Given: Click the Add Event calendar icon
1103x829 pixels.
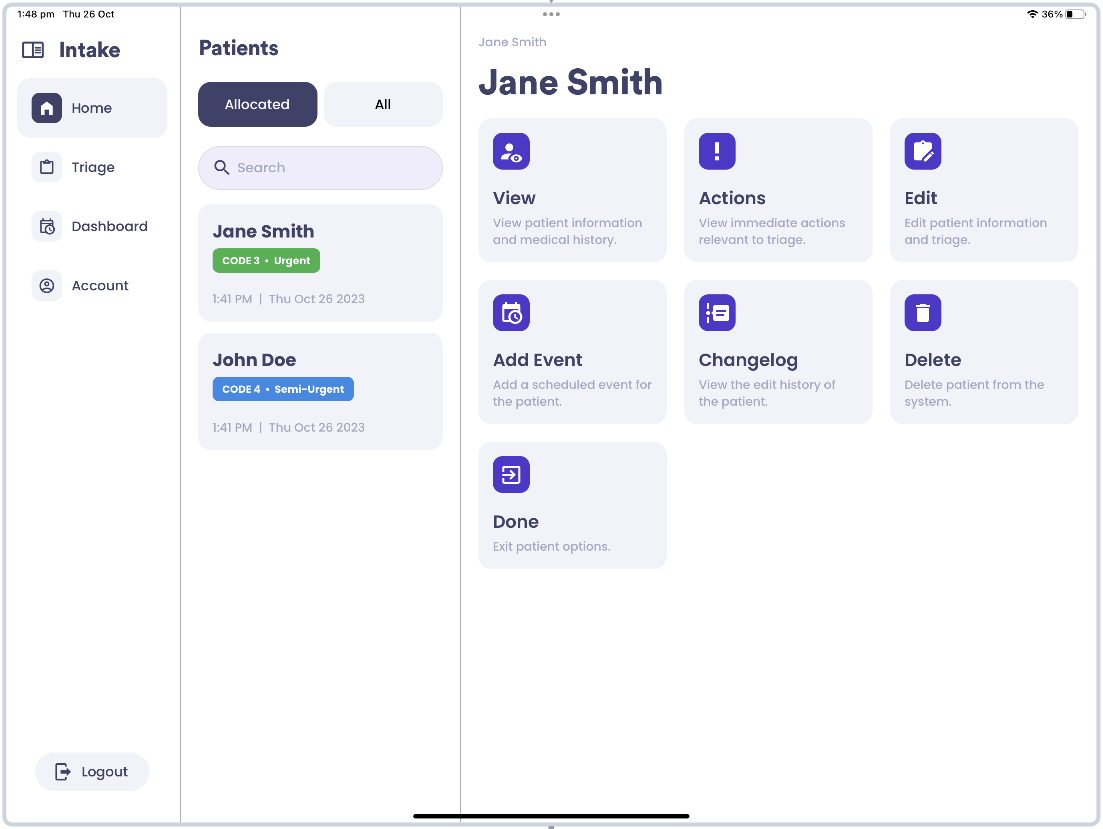Looking at the screenshot, I should [511, 312].
